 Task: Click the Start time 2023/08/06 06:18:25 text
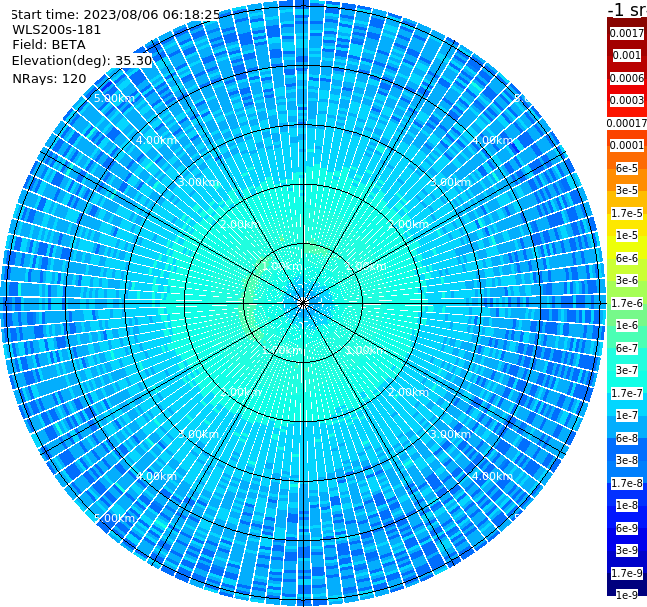pyautogui.click(x=116, y=14)
